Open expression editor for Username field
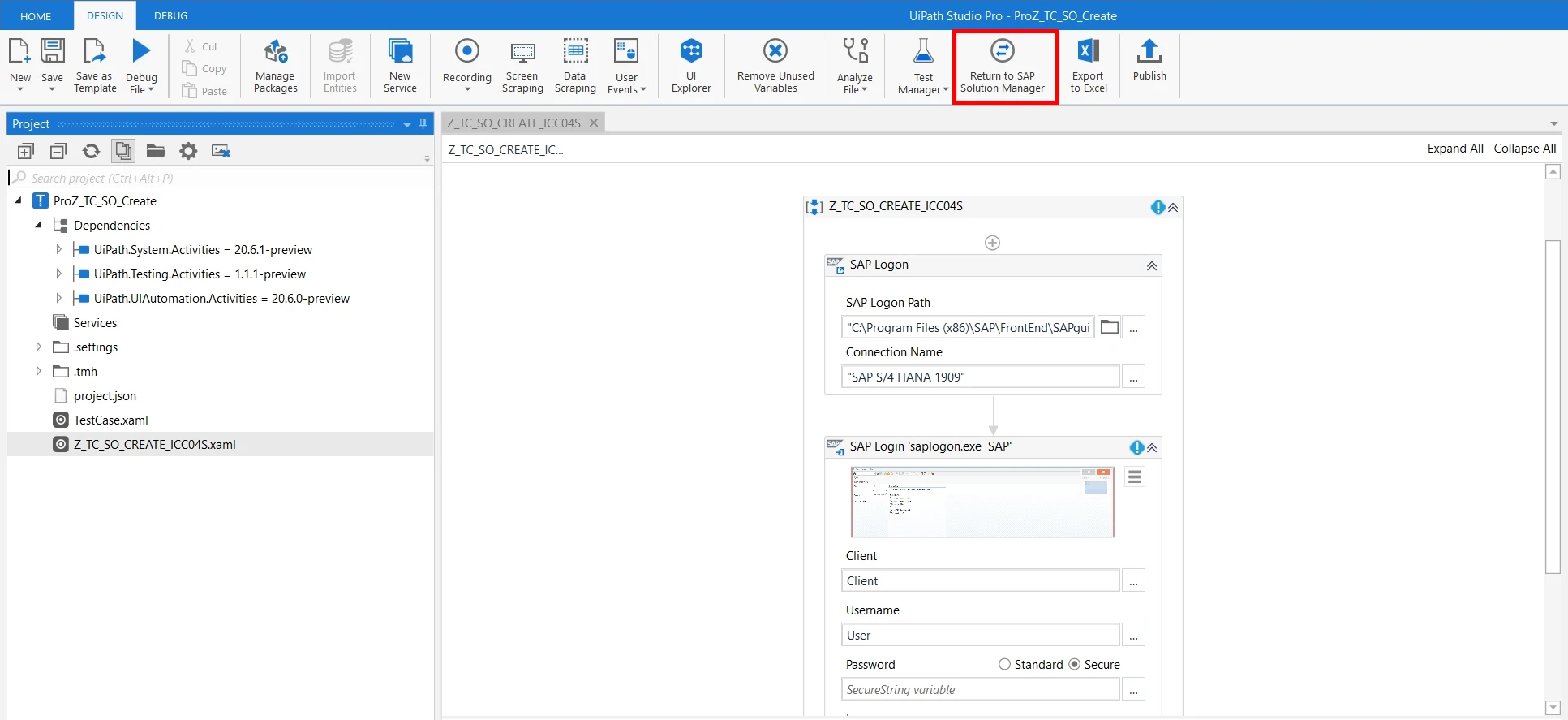 pos(1133,635)
